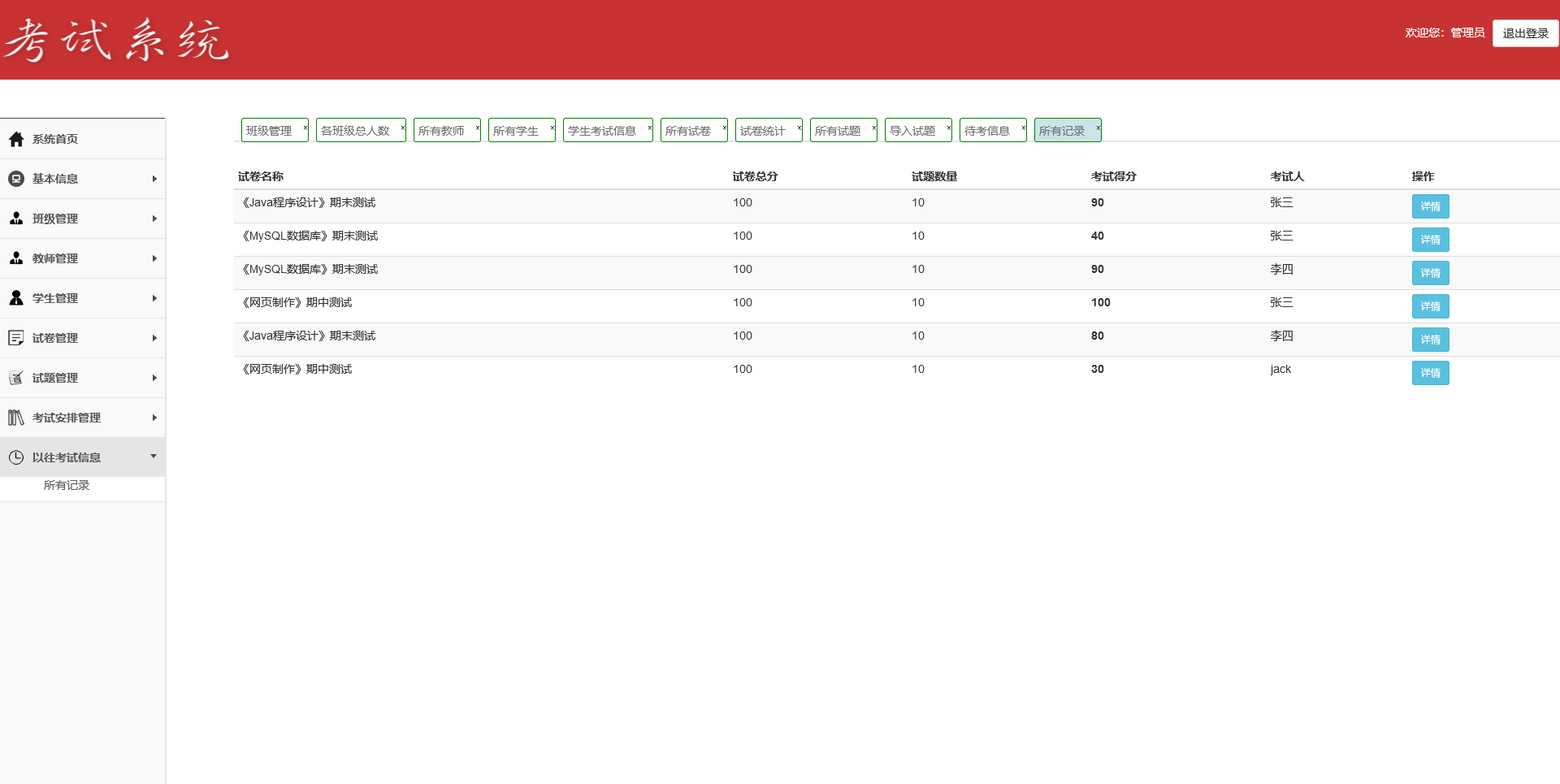Expand the 教师管理 sidebar arrow
Screen dimensions: 1560x784
pos(154,258)
